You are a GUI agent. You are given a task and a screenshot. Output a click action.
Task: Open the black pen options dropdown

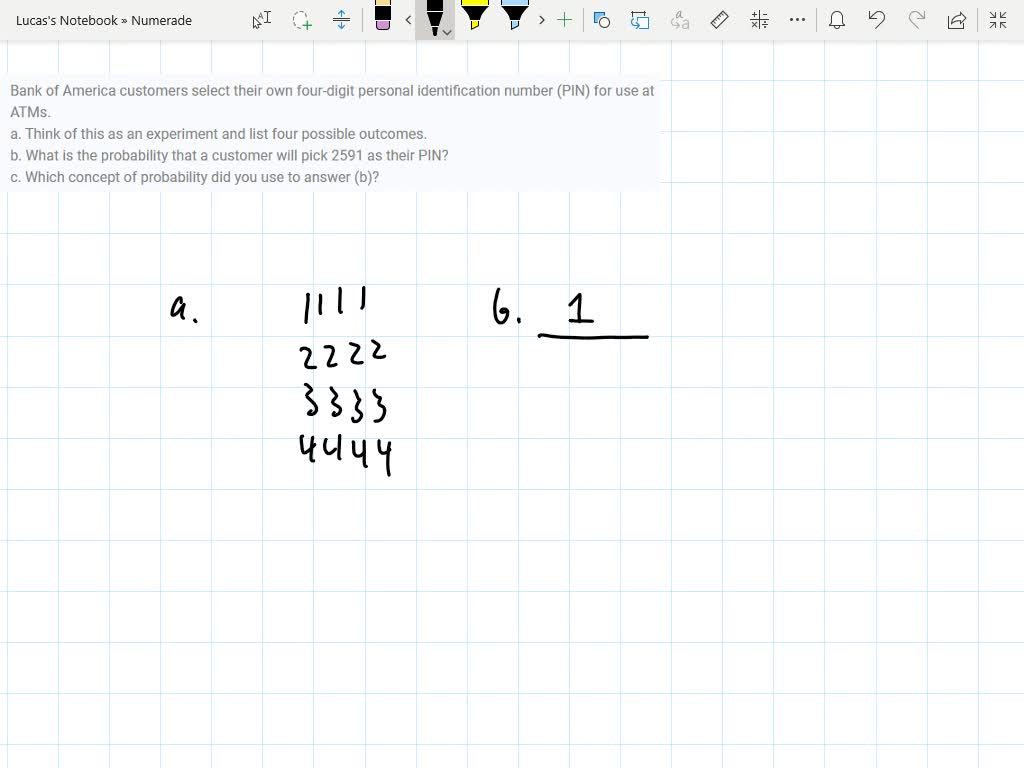(447, 32)
